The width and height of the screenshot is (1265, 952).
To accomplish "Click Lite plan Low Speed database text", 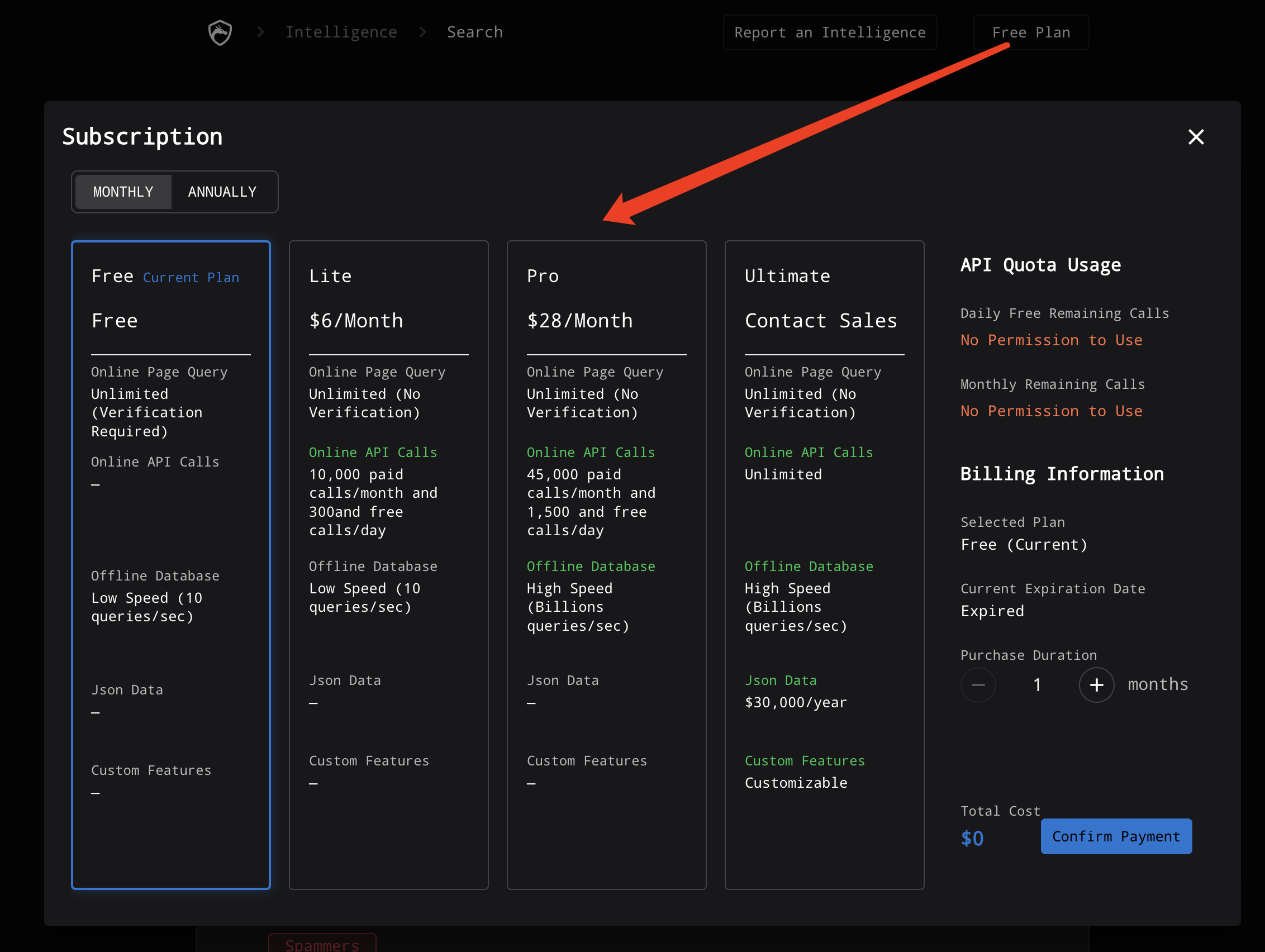I will tap(364, 597).
